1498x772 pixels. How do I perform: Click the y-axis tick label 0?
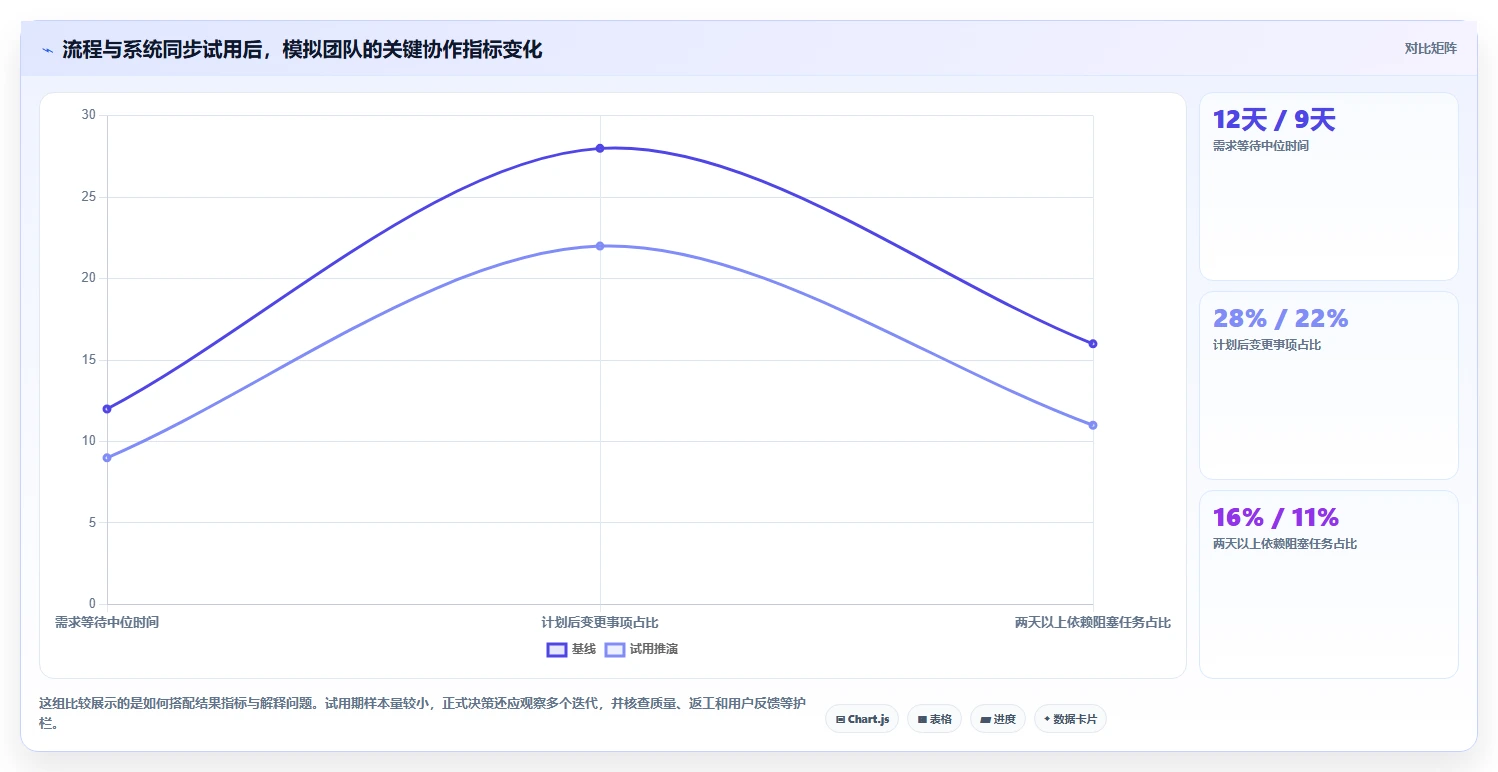[x=92, y=604]
